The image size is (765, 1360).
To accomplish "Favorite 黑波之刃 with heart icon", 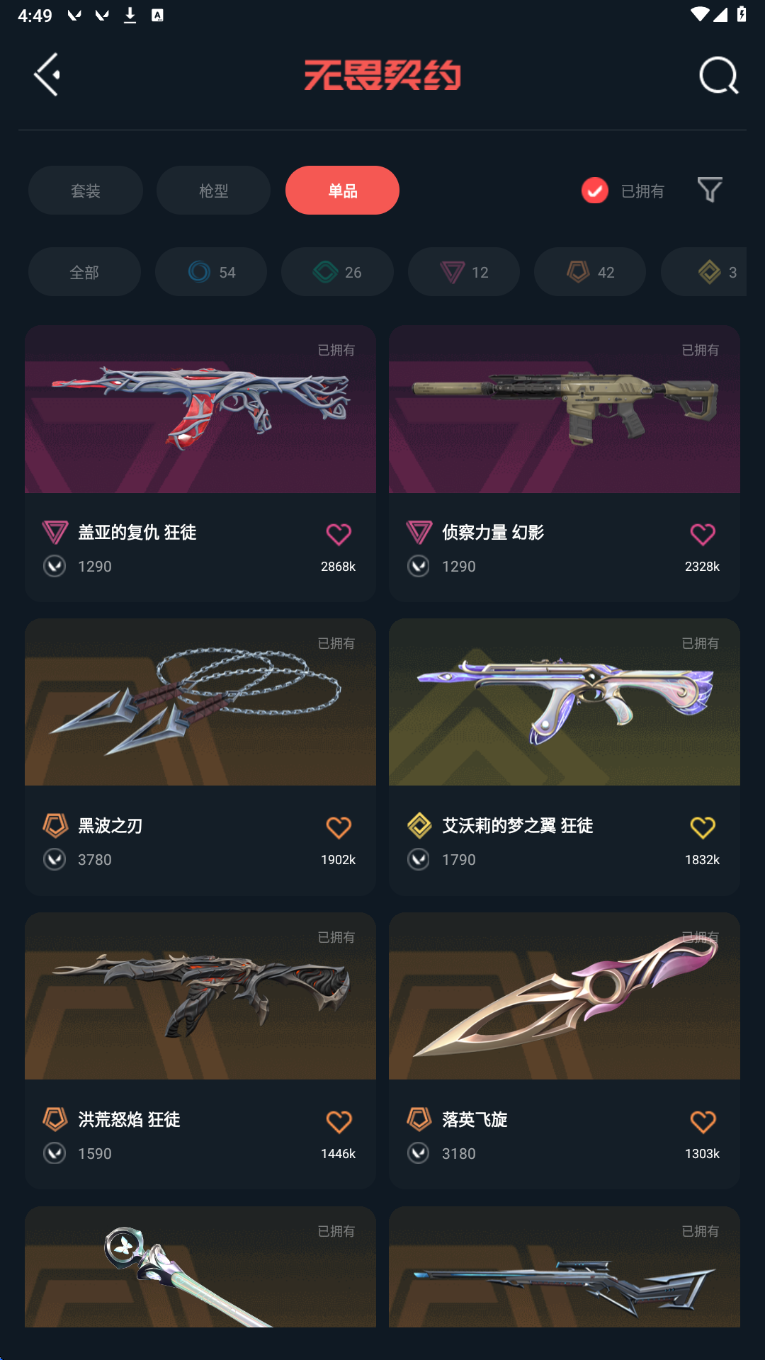I will tap(339, 827).
